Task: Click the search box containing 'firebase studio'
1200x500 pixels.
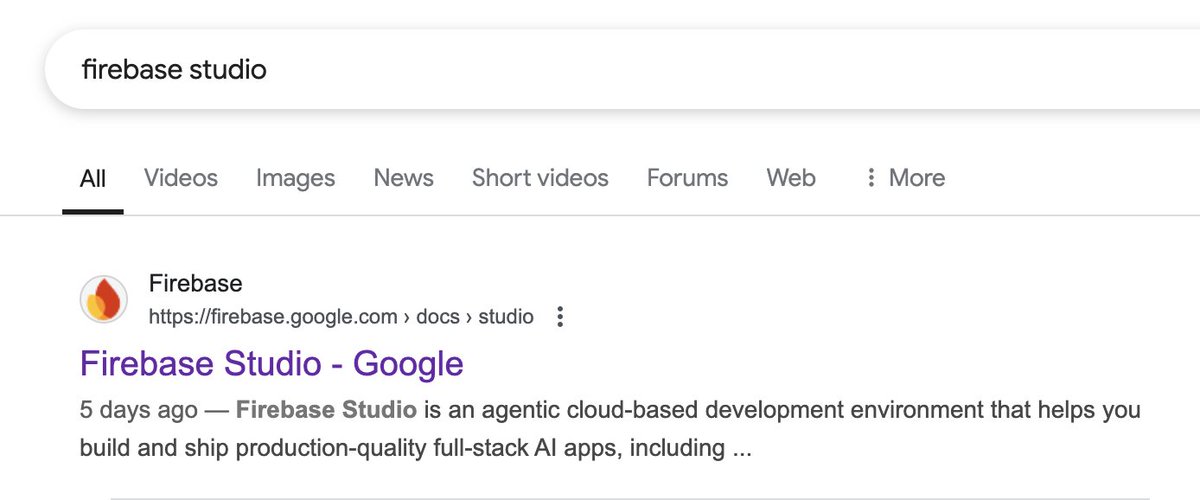Action: tap(620, 70)
